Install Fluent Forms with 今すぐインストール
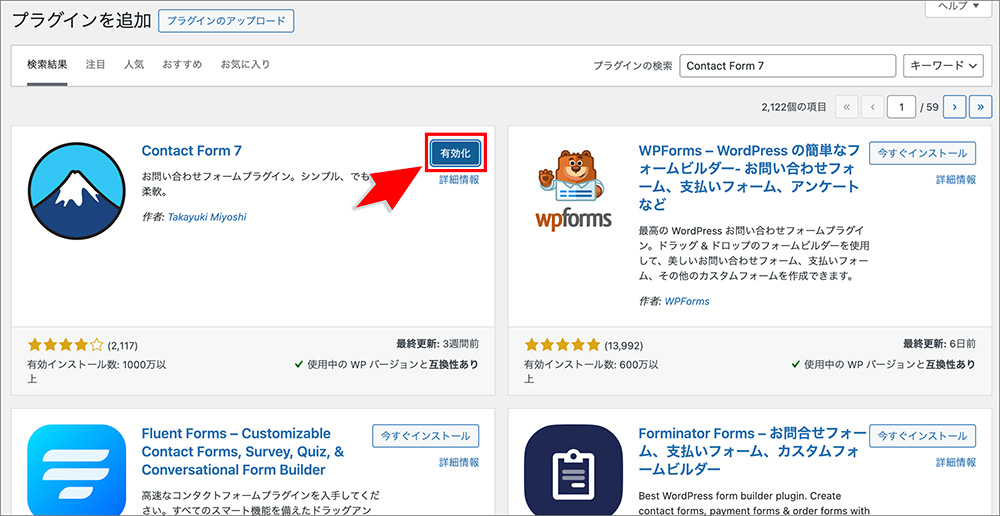The height and width of the screenshot is (516, 1000). pos(425,436)
